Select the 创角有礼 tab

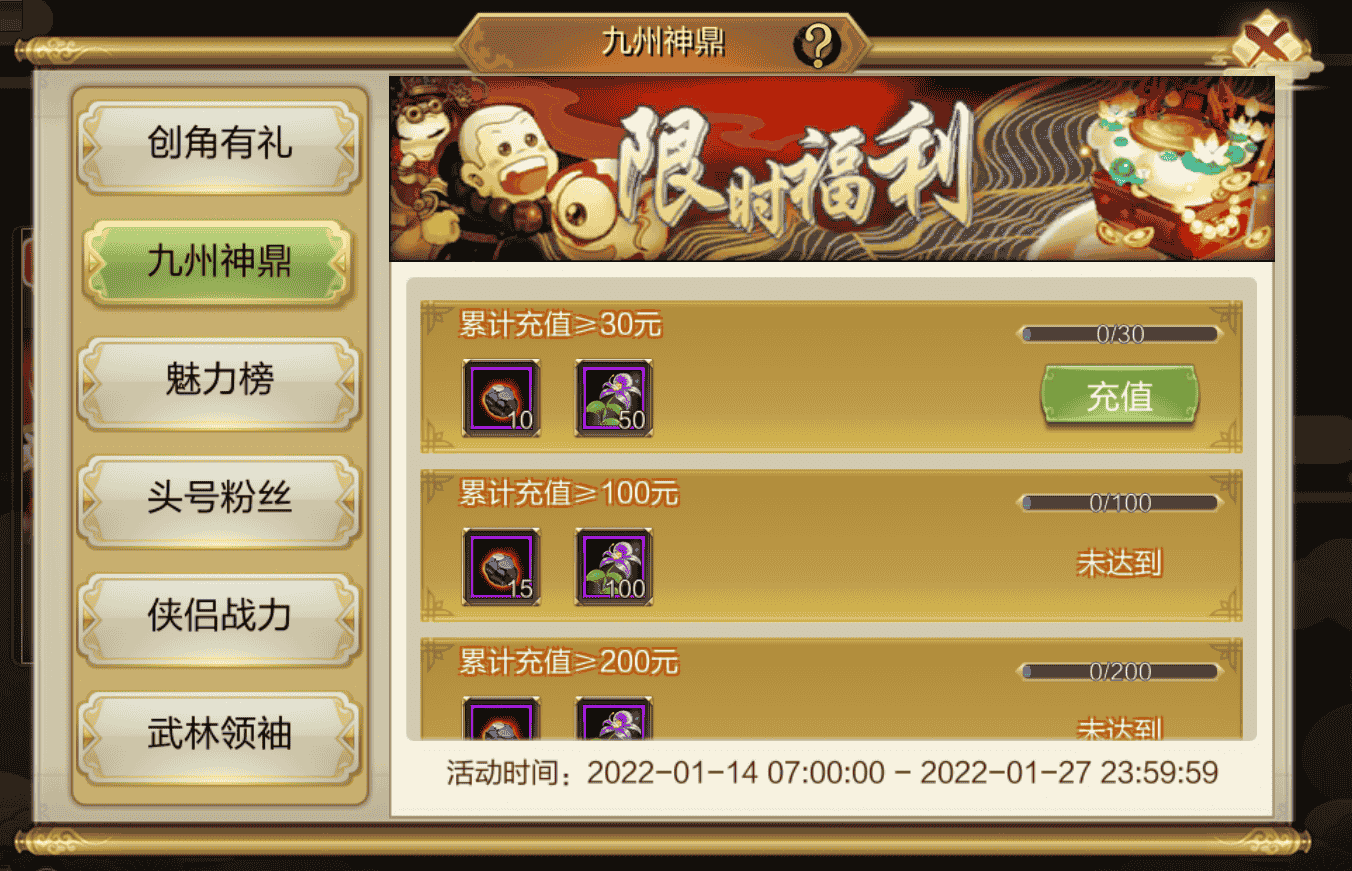pyautogui.click(x=220, y=143)
